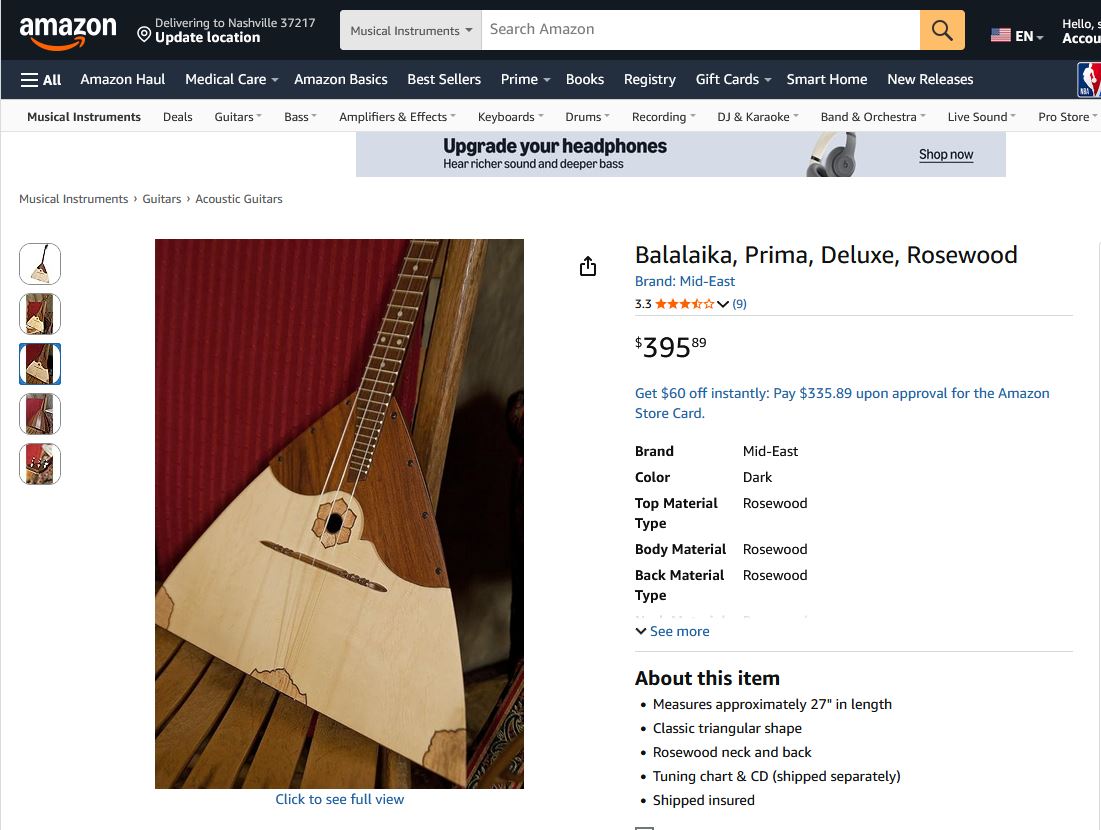Open the Guitars dropdown menu

[x=238, y=117]
